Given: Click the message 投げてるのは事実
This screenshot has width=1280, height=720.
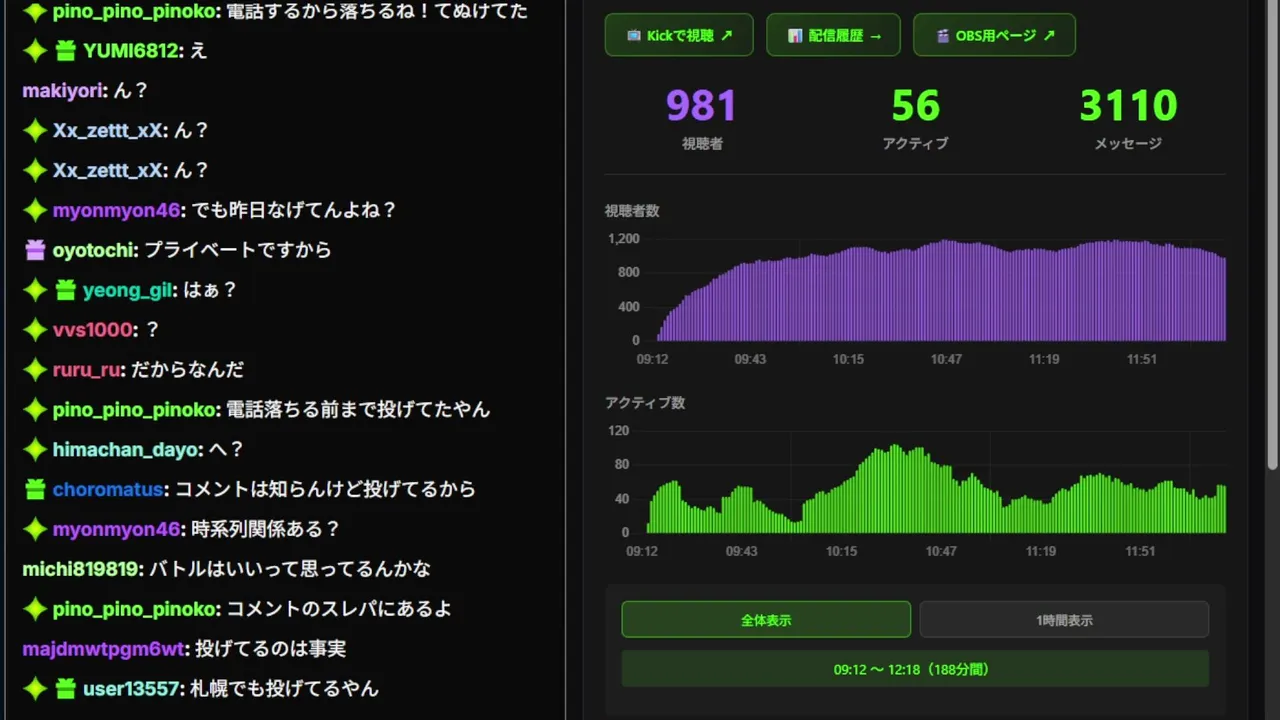Looking at the screenshot, I should click(270, 649).
